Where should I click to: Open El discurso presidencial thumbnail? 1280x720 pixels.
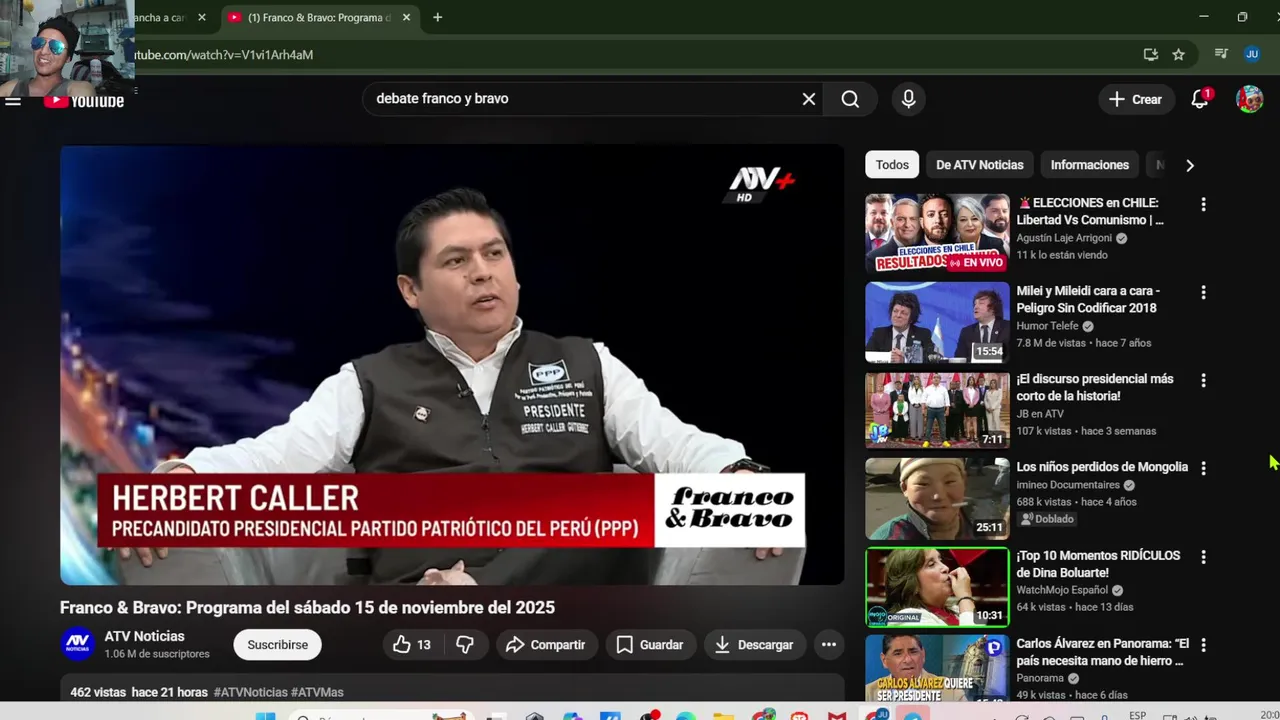point(937,409)
